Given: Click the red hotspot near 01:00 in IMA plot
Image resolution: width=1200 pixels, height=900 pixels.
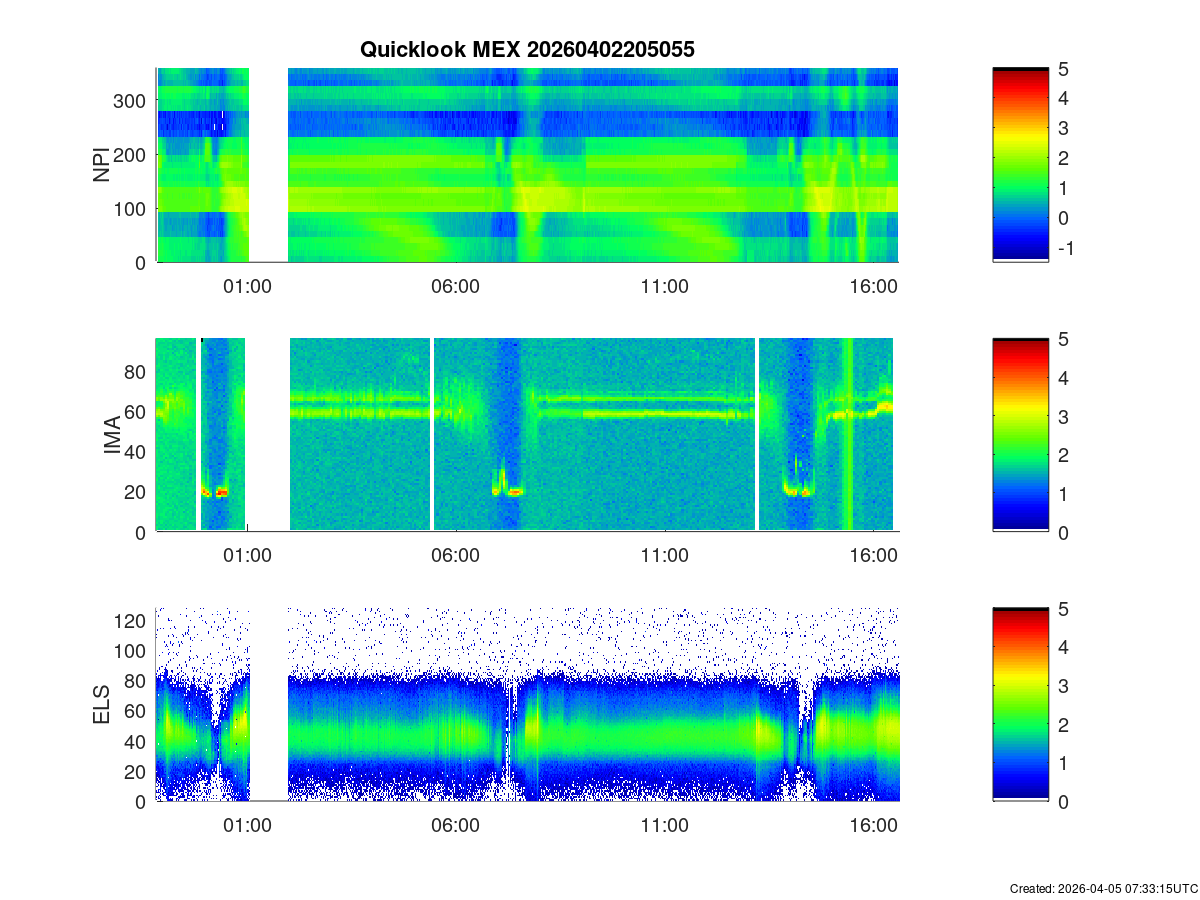Looking at the screenshot, I should (x=222, y=492).
